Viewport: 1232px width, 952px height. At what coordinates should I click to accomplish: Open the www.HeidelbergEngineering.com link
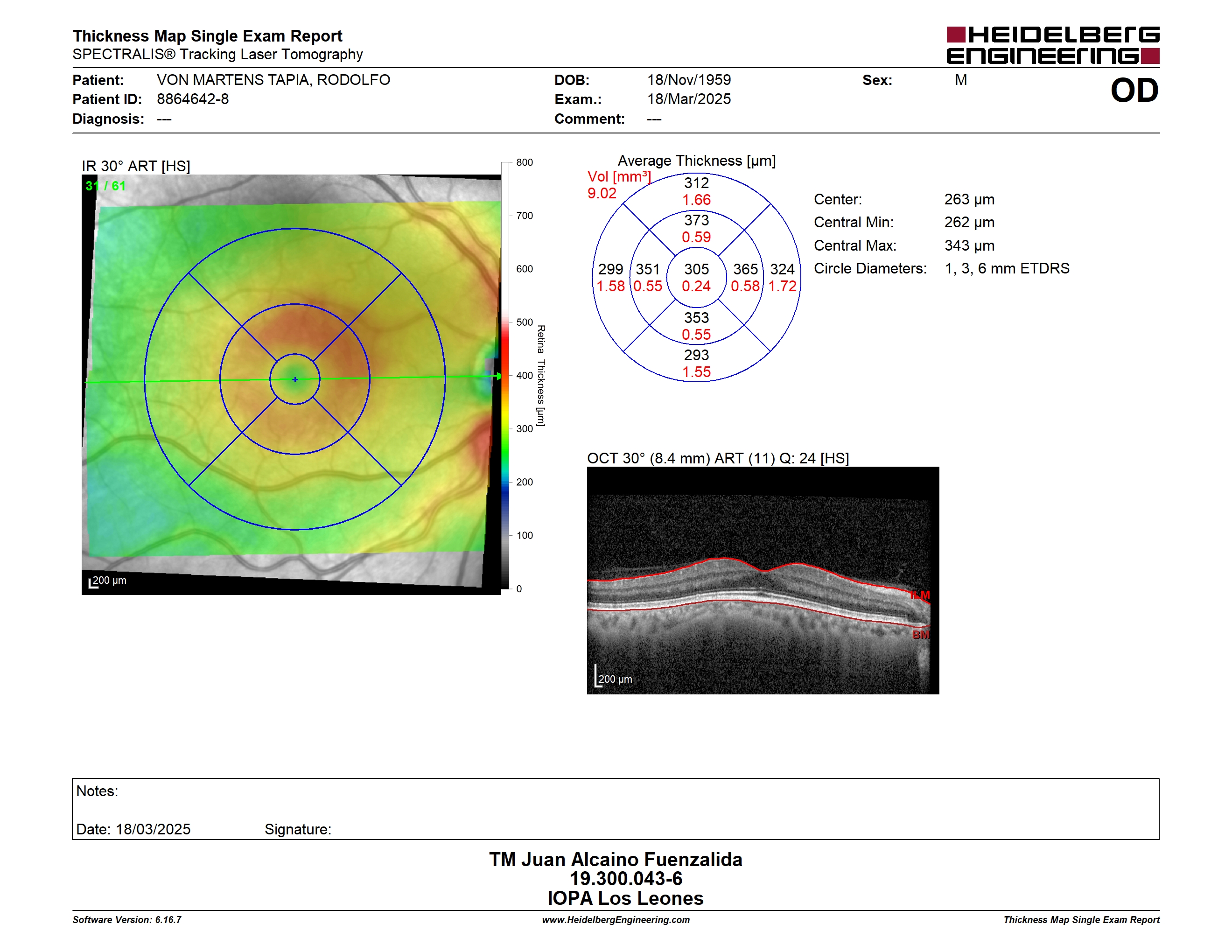(616, 920)
